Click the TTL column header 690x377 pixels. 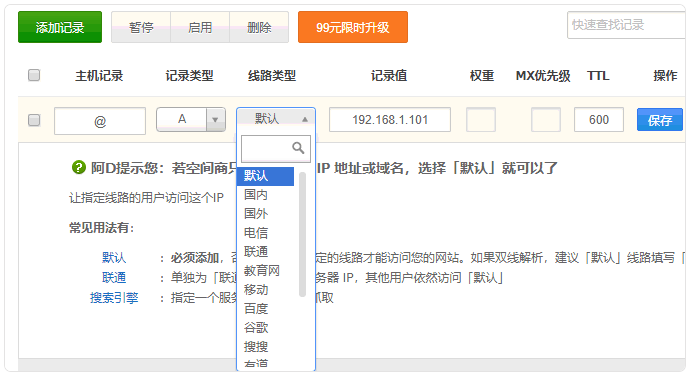coord(598,76)
